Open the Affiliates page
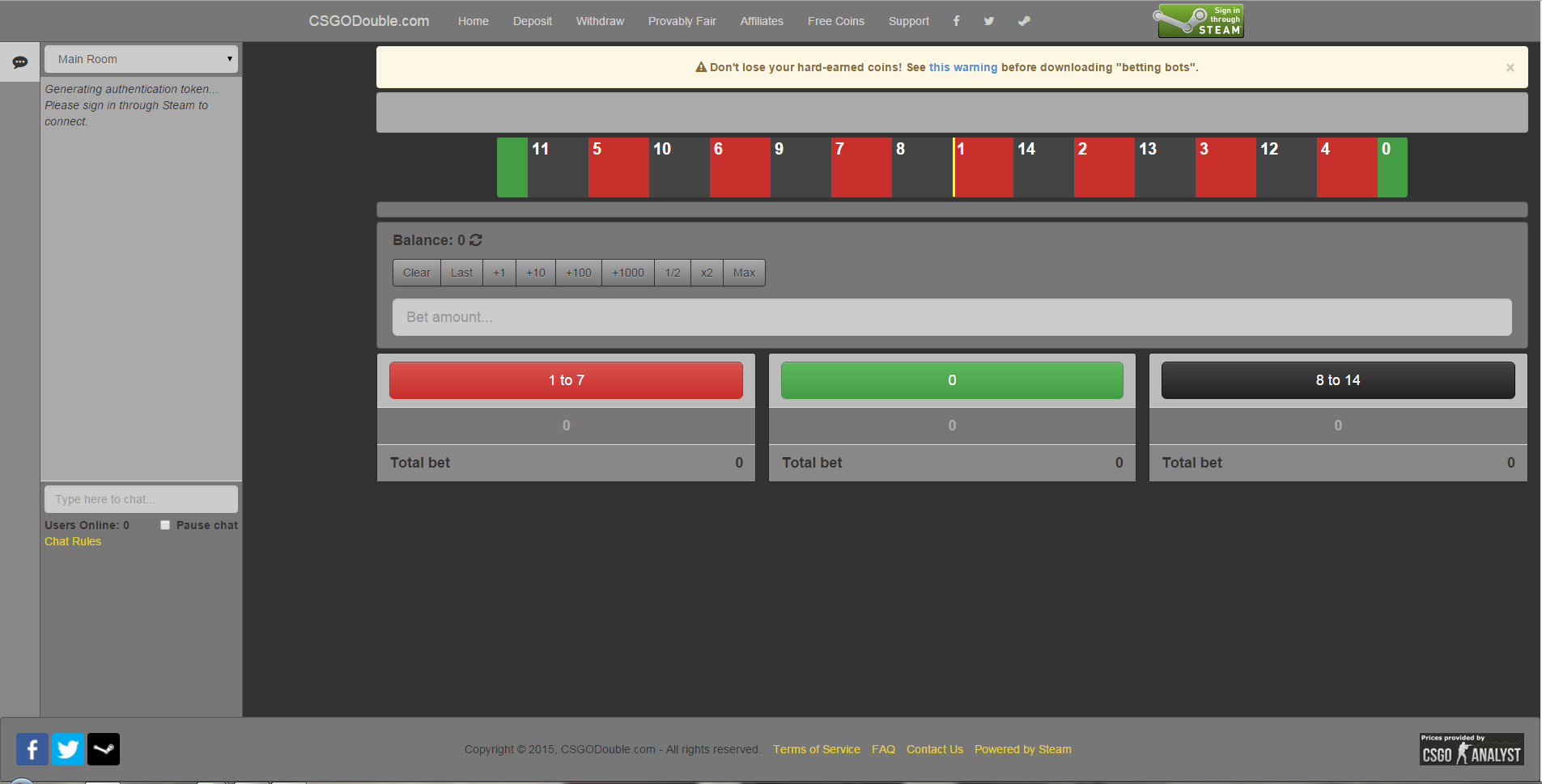 click(x=761, y=21)
